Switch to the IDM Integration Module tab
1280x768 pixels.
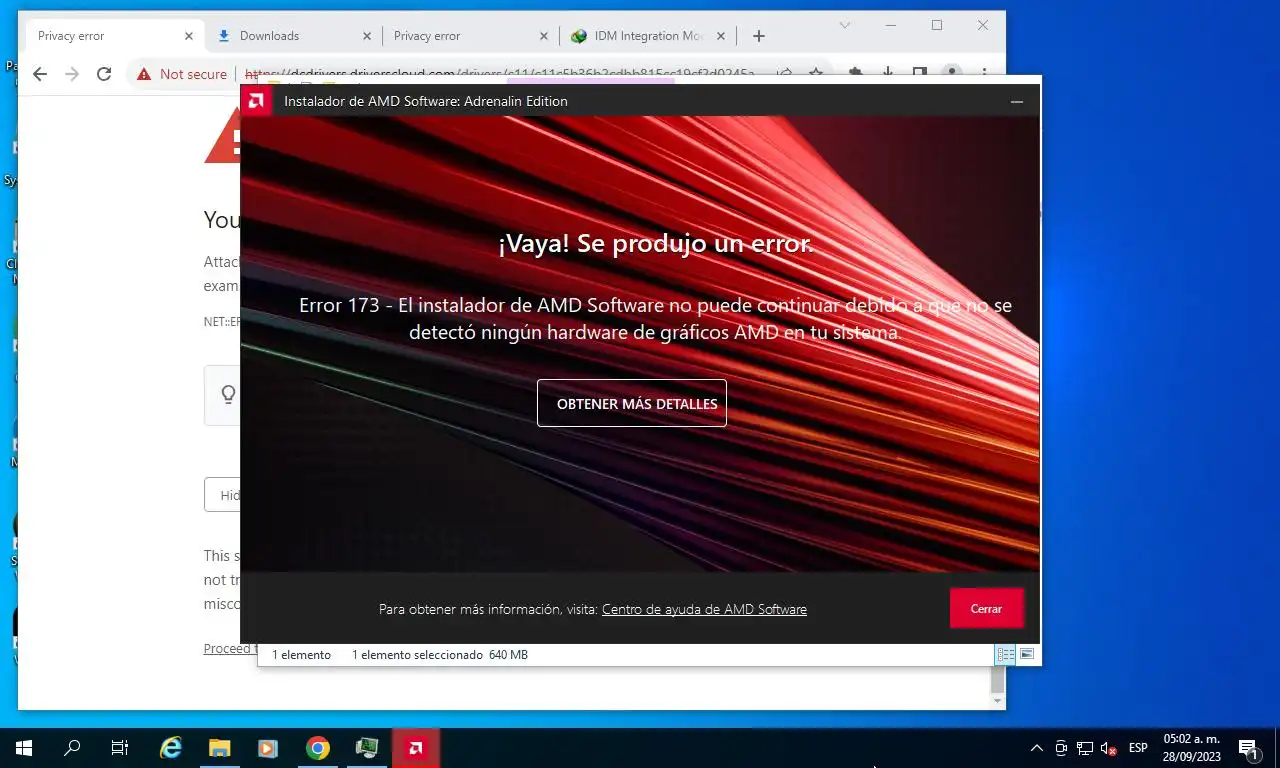pos(649,36)
